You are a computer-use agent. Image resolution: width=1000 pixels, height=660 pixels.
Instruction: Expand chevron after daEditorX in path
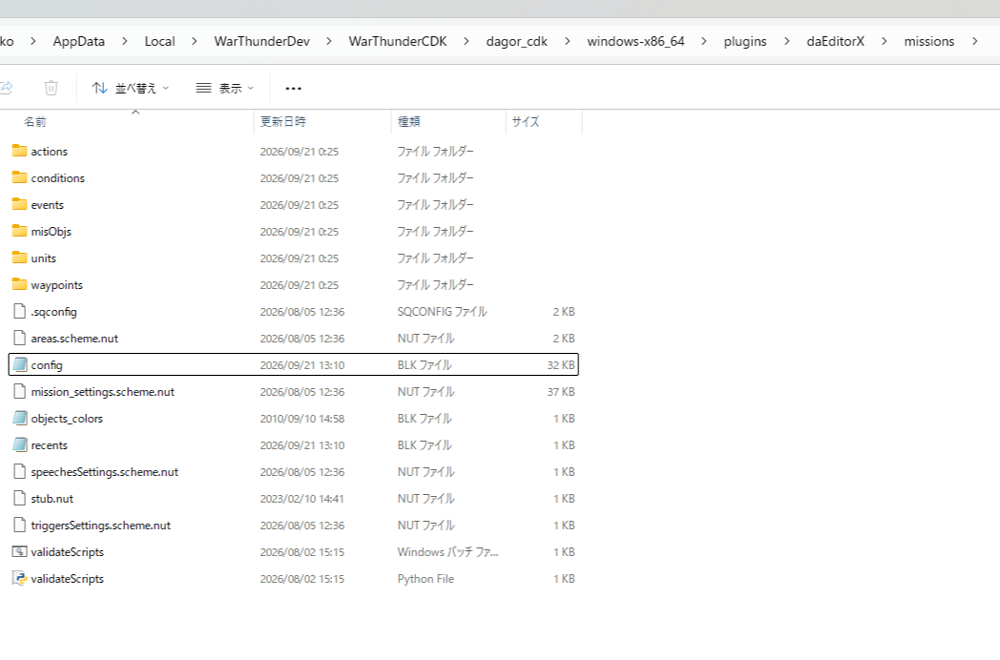pyautogui.click(x=884, y=41)
